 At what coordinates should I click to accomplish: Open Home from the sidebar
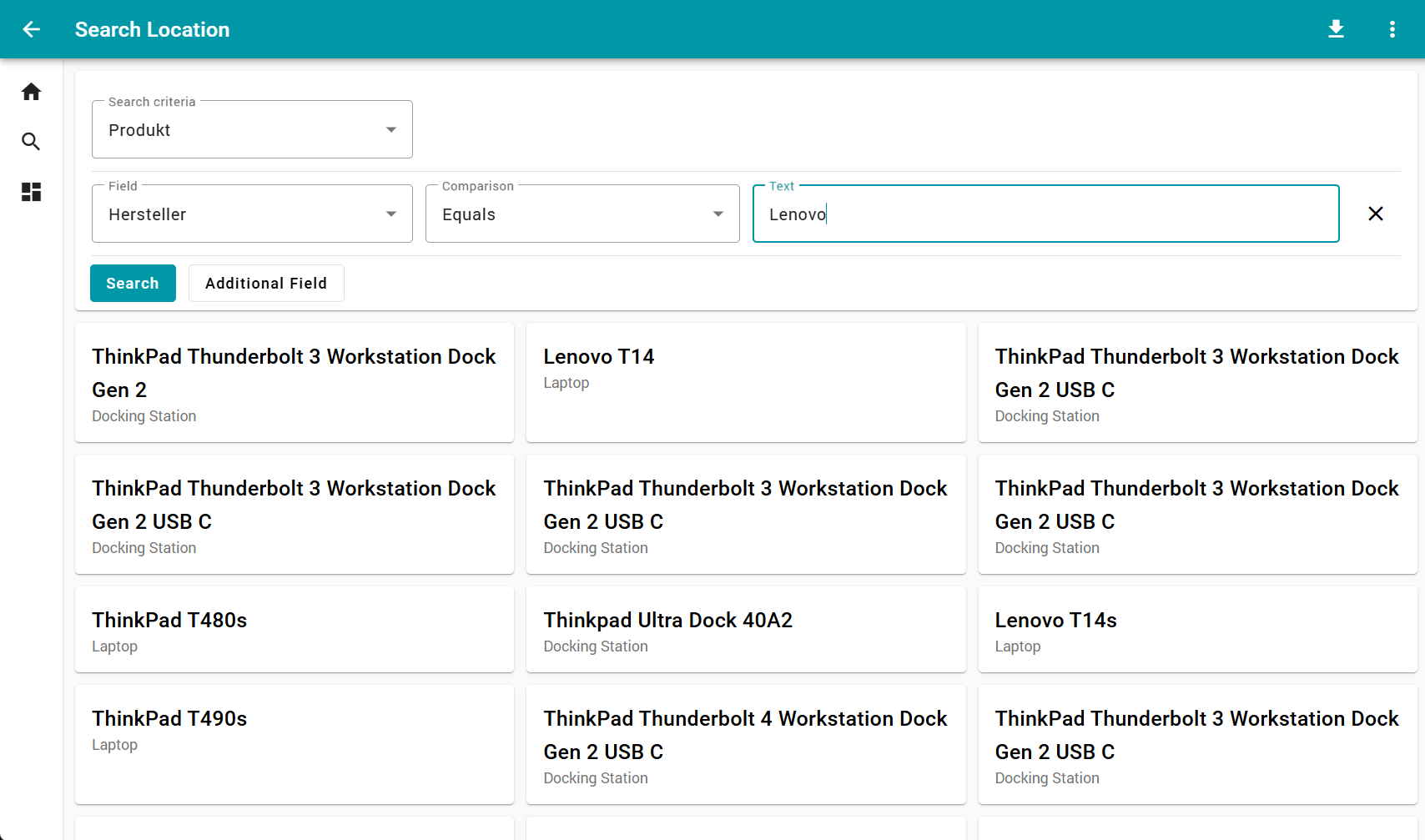[x=31, y=92]
